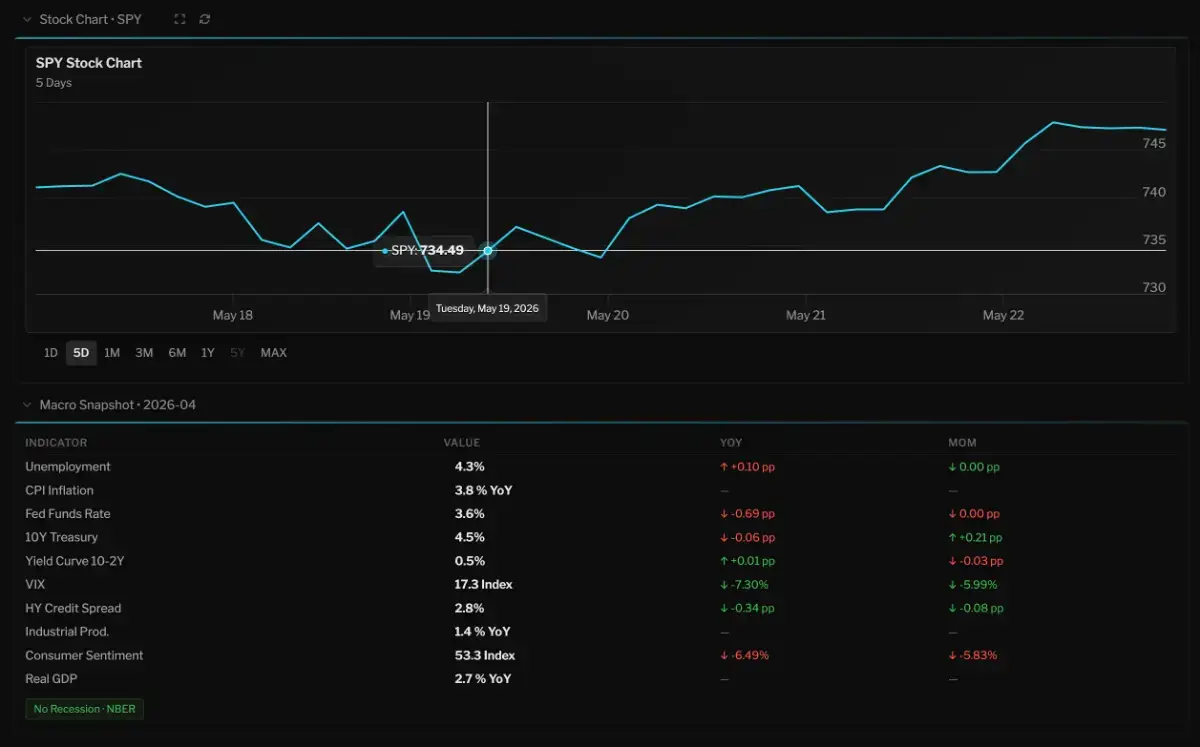Collapse the Stock Chart · SPY panel chevron
The height and width of the screenshot is (747, 1200).
pos(27,19)
